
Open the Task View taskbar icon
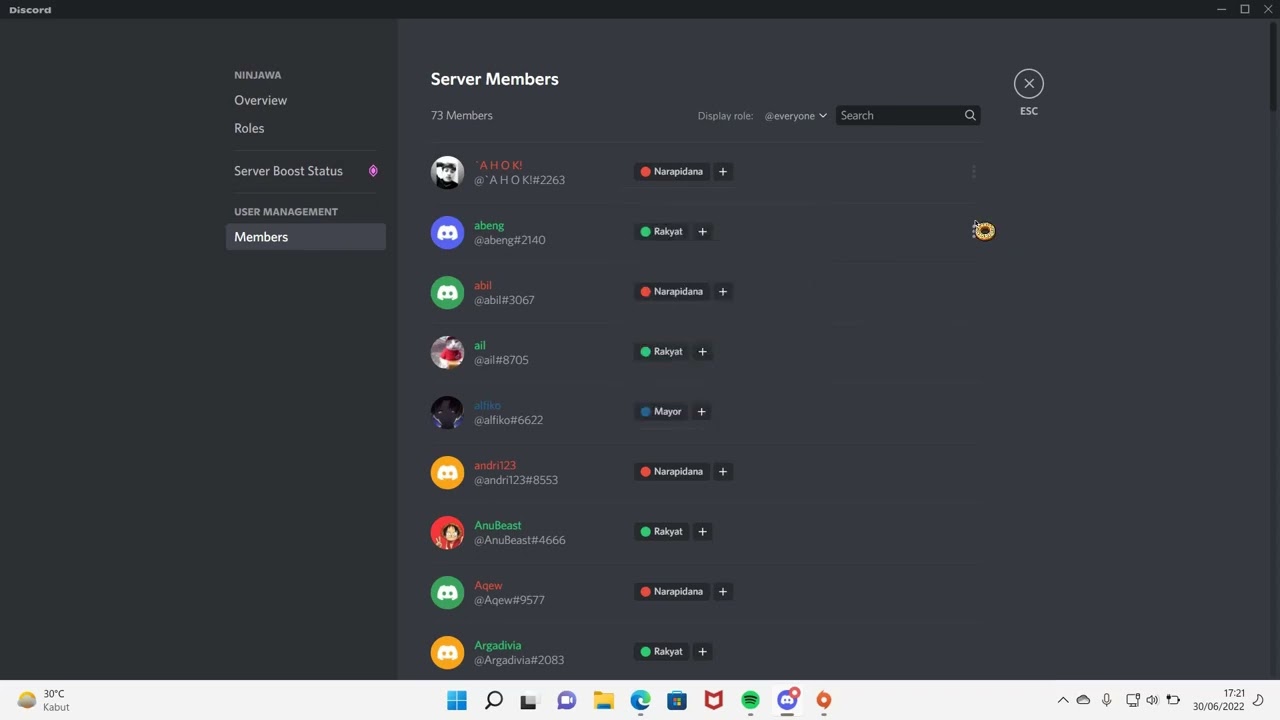point(529,701)
